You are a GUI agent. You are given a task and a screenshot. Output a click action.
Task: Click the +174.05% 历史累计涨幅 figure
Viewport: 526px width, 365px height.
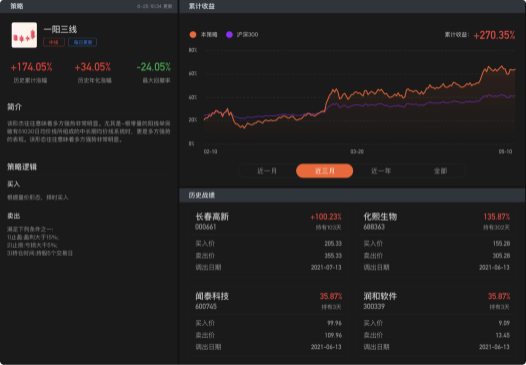pyautogui.click(x=31, y=67)
